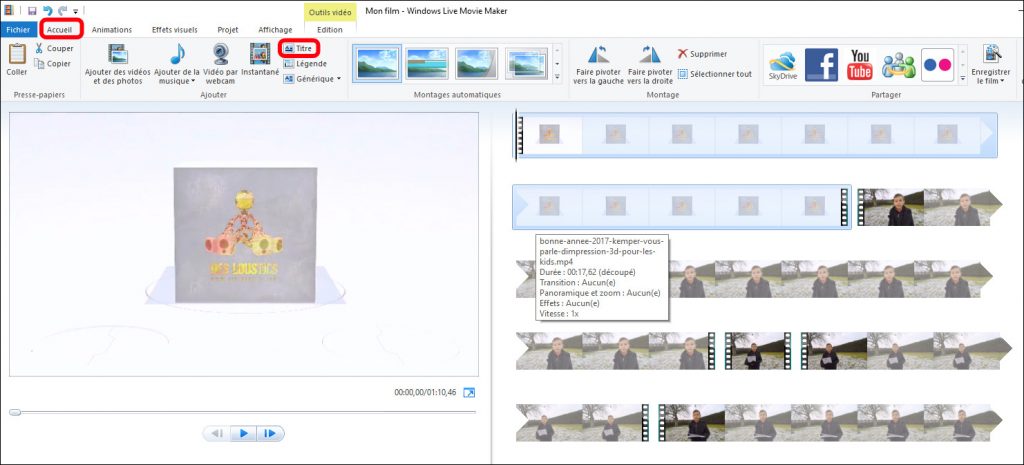Publish the movie to YouTube
Screen dimensions: 1024x465
[x=860, y=65]
